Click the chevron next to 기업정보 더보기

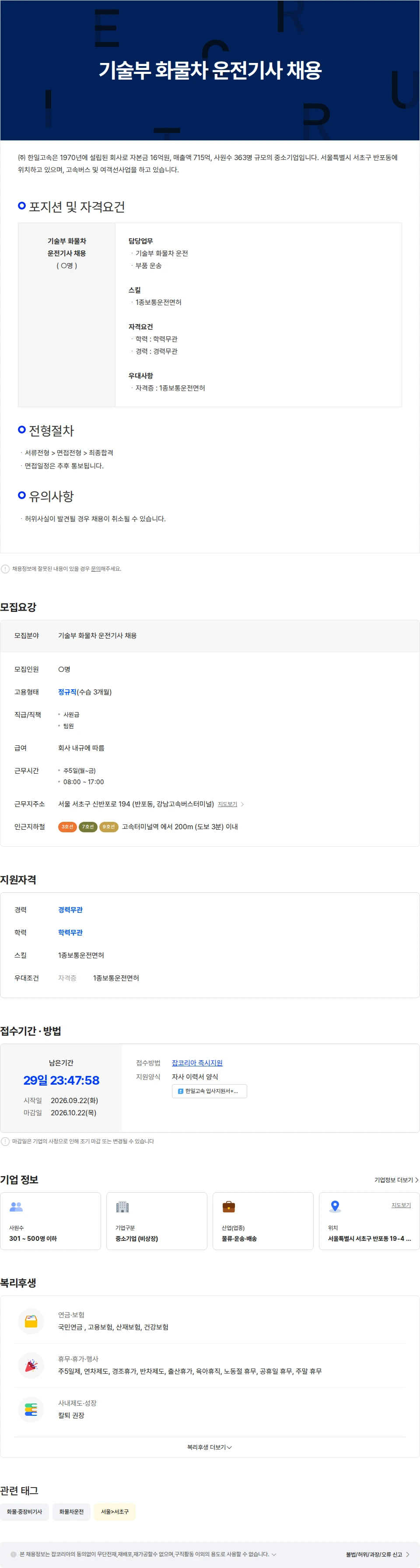pos(416,1180)
